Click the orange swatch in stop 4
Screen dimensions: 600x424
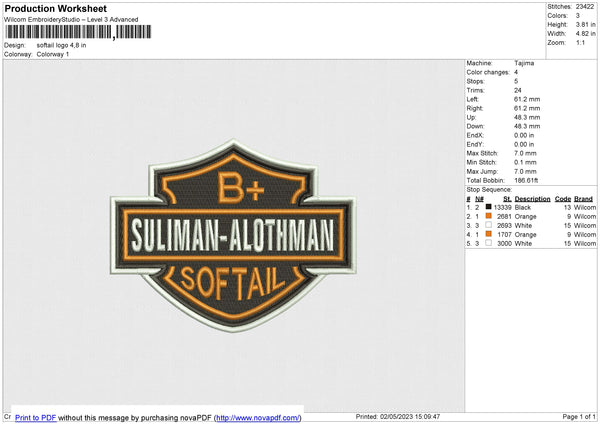(488, 234)
